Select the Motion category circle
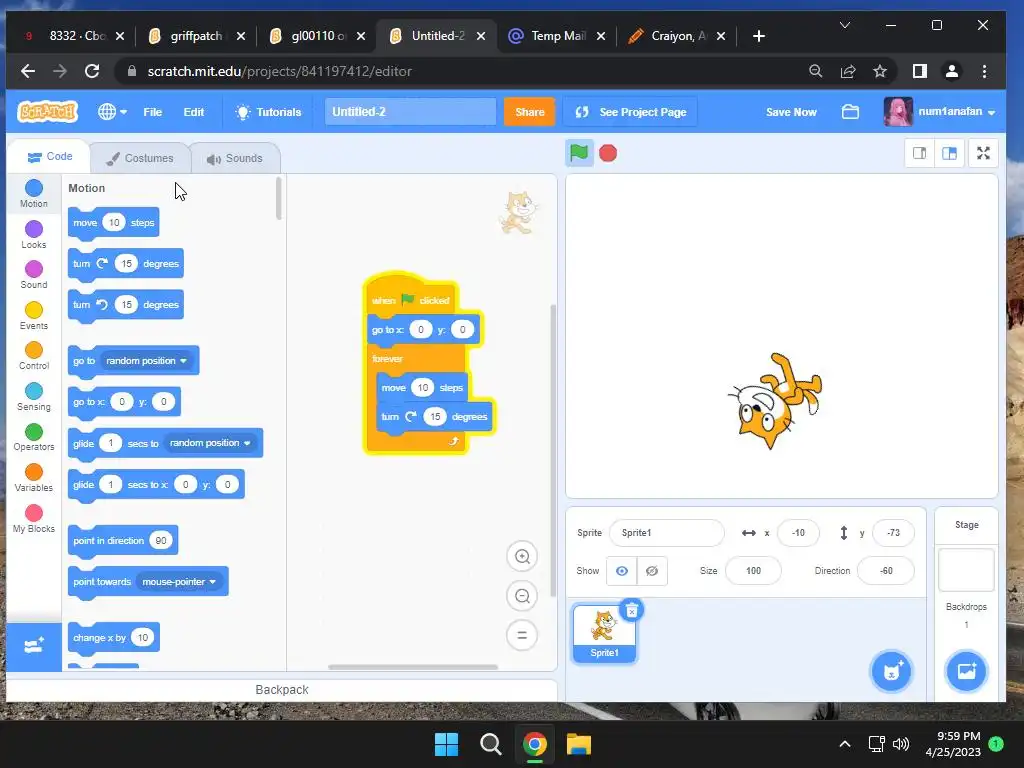This screenshot has height=768, width=1024. (34, 188)
